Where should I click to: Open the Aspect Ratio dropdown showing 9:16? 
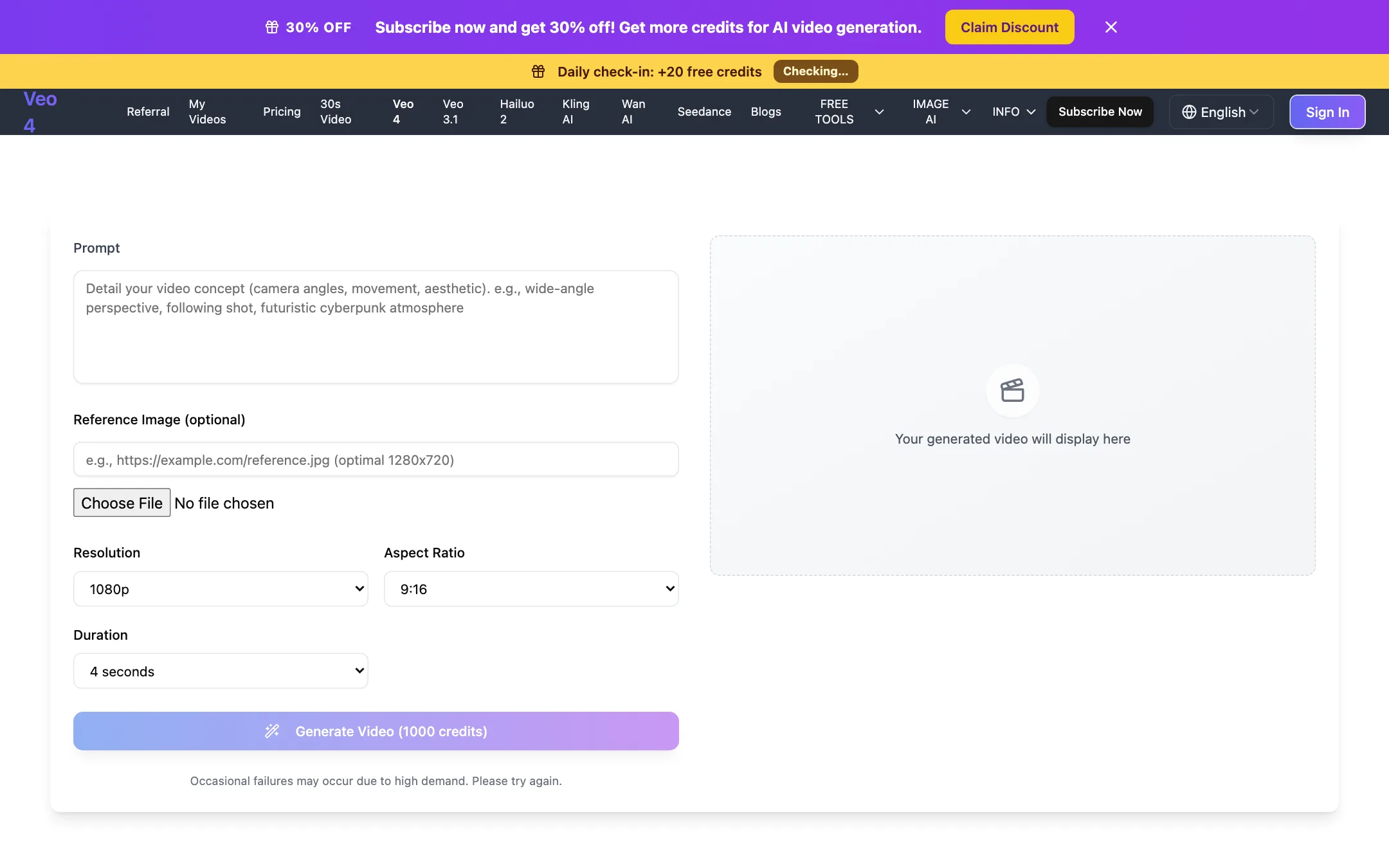pyautogui.click(x=531, y=589)
